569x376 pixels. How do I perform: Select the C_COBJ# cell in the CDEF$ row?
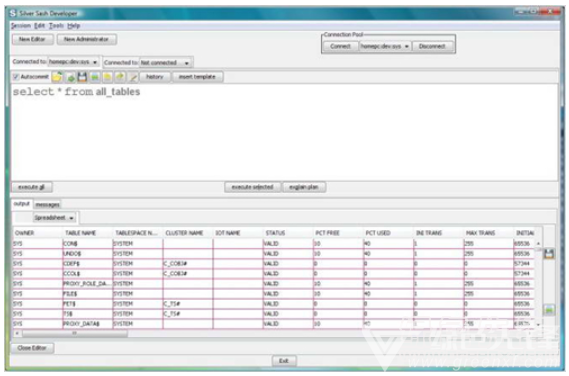(x=188, y=263)
